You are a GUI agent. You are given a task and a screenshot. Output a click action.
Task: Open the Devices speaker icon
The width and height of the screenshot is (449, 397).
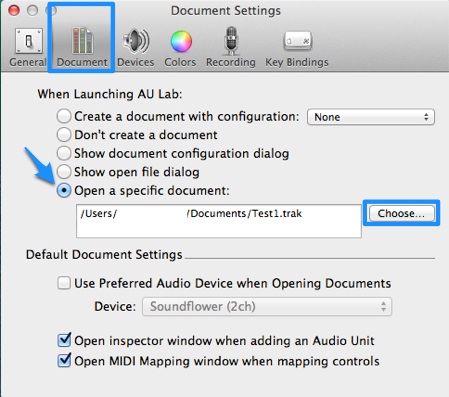click(136, 41)
